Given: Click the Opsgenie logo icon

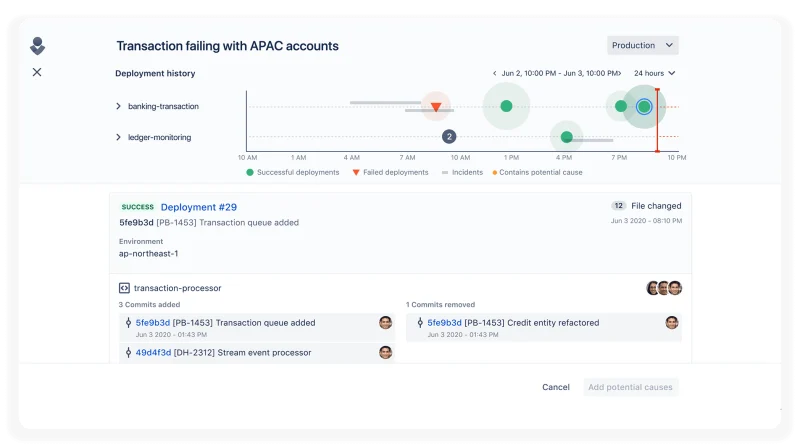Looking at the screenshot, I should point(37,46).
